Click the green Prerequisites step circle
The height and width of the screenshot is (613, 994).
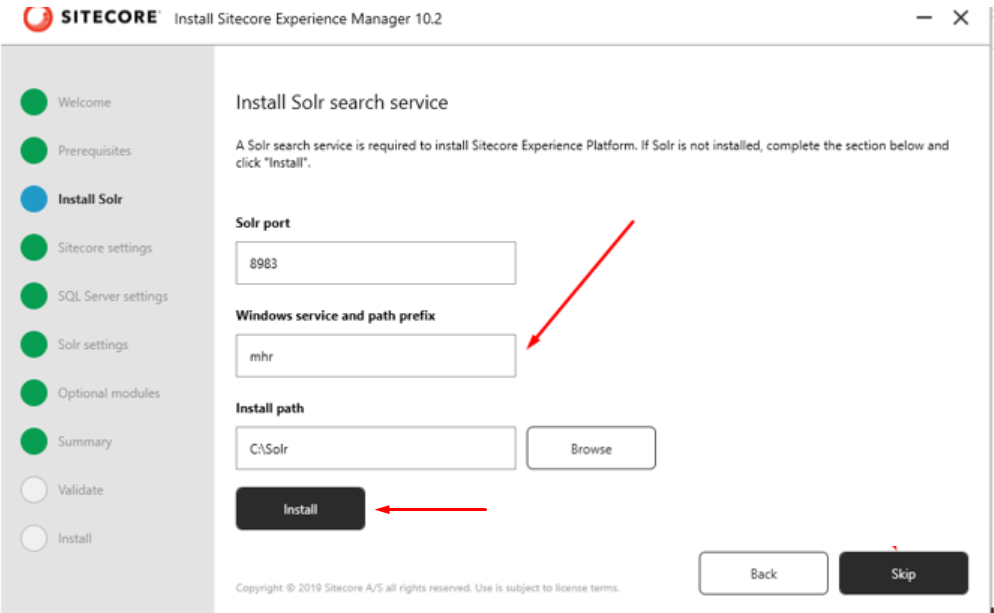[x=34, y=150]
